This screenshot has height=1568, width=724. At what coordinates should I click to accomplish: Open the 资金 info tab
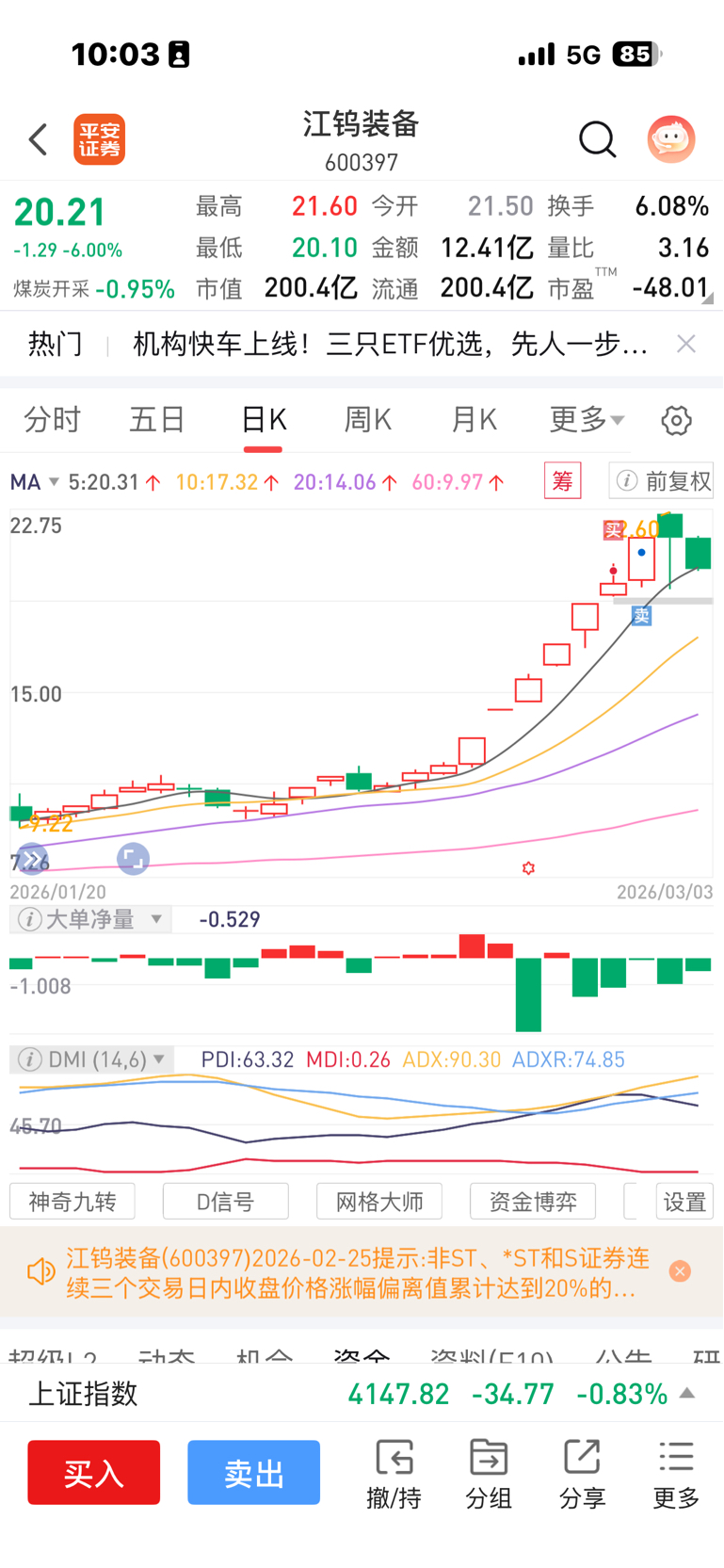pyautogui.click(x=362, y=1357)
